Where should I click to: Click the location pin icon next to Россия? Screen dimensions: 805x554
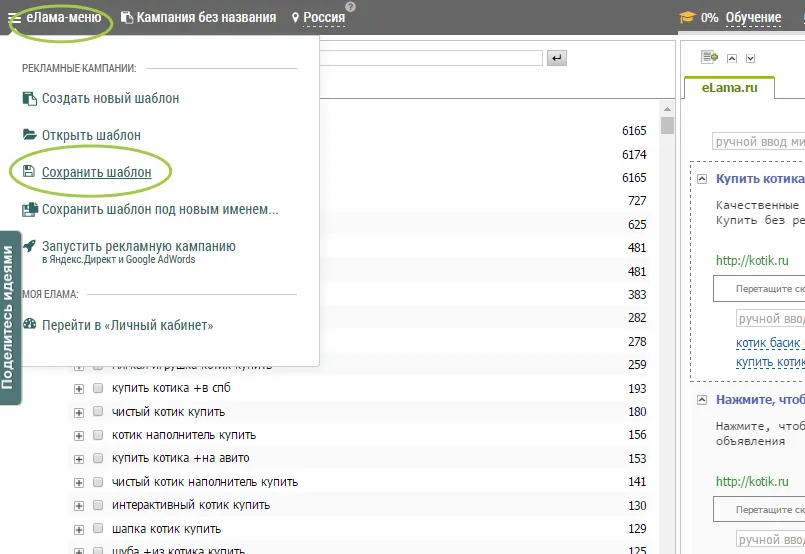[295, 18]
